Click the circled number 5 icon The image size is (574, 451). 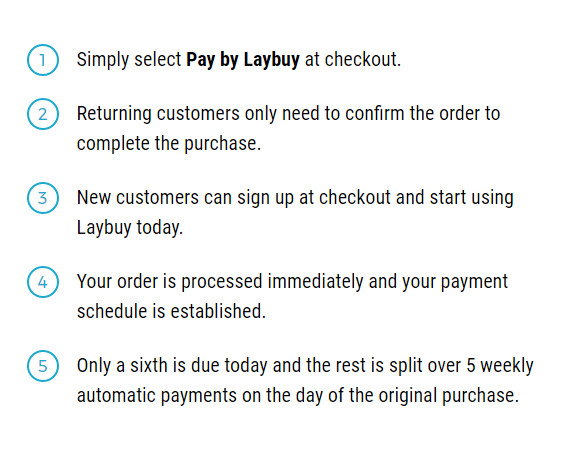click(43, 366)
